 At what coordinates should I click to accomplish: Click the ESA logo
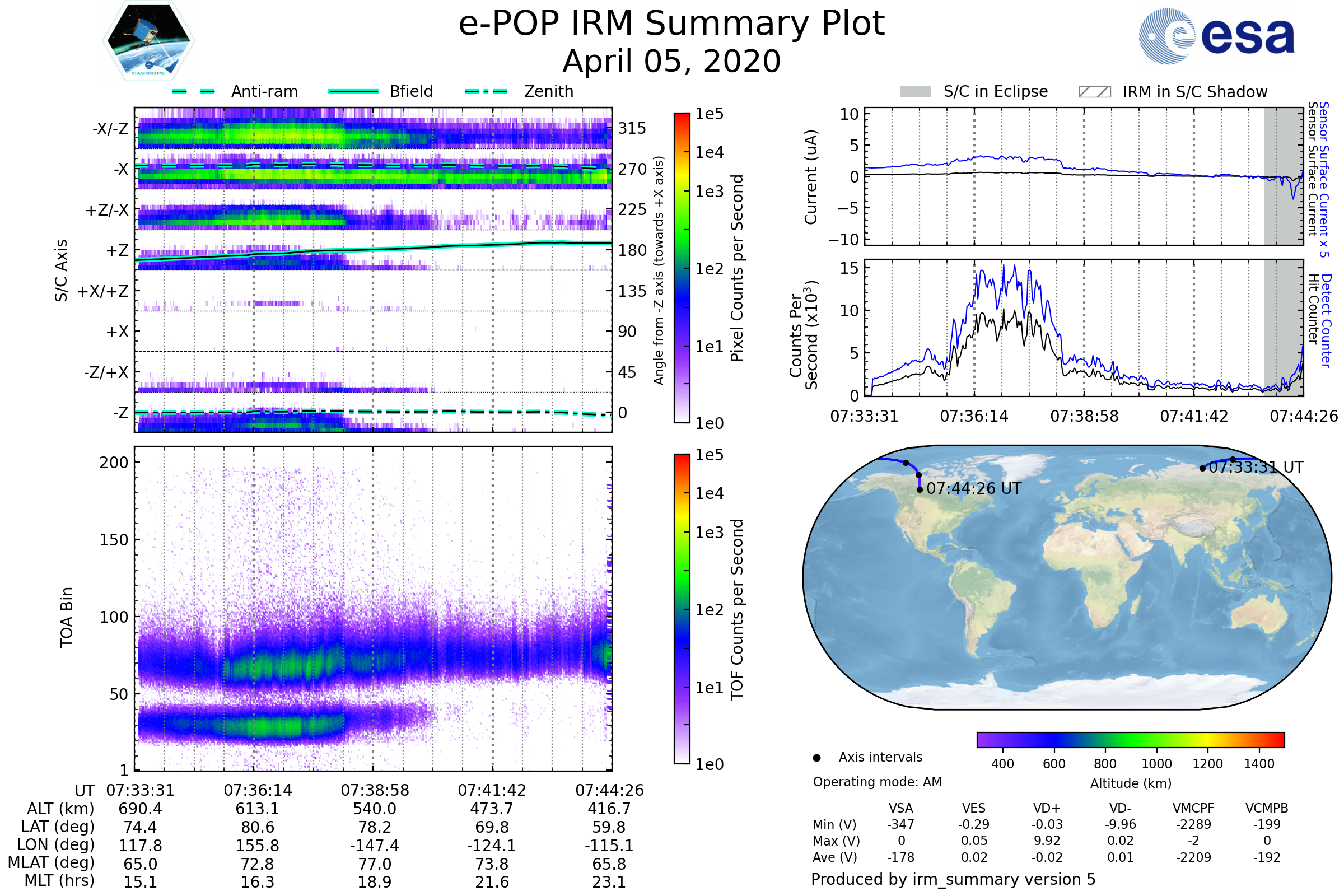tap(1216, 36)
